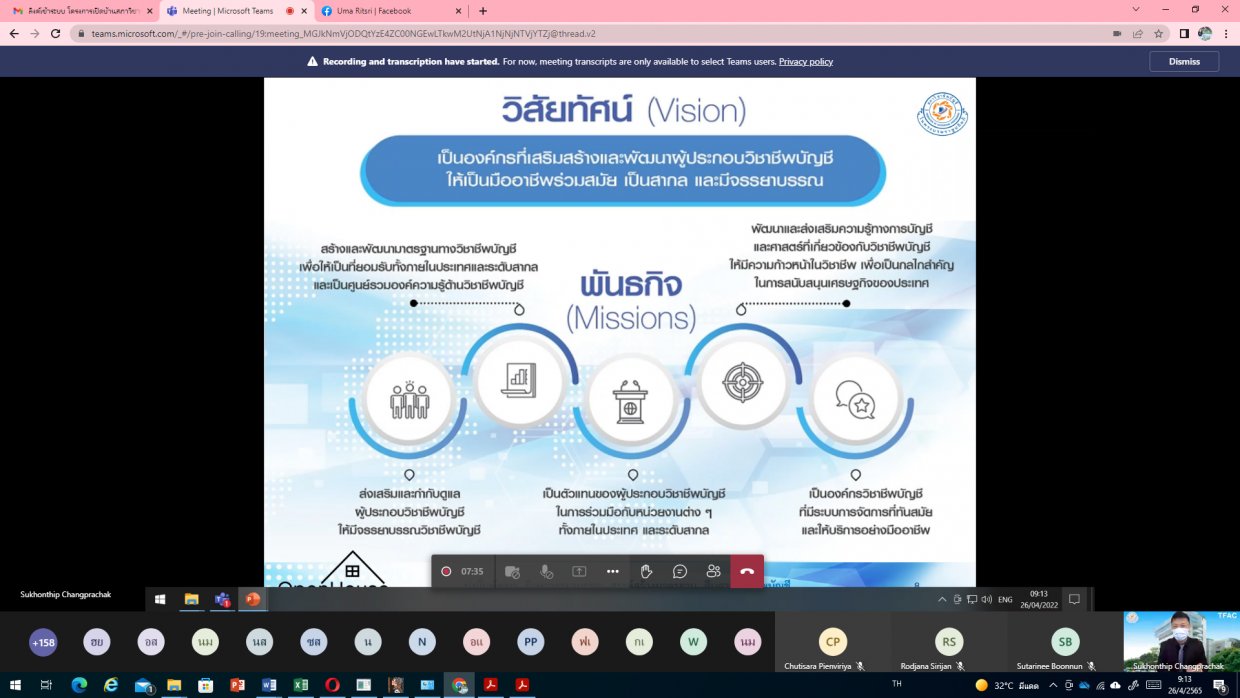Bookmark this page with star icon
Viewport: 1240px width, 698px height.
click(1159, 33)
